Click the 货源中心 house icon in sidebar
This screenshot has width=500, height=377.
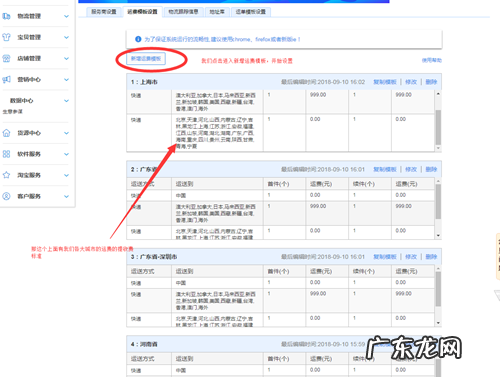[x=6, y=133]
